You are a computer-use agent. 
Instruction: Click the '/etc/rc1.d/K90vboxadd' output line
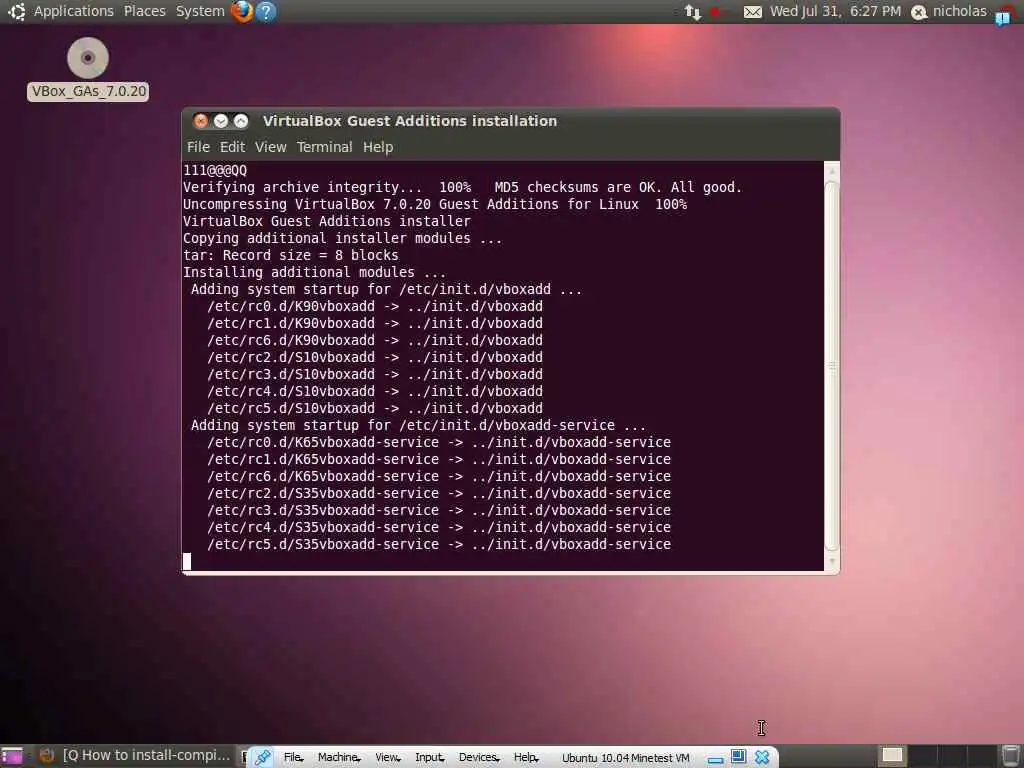coord(375,323)
